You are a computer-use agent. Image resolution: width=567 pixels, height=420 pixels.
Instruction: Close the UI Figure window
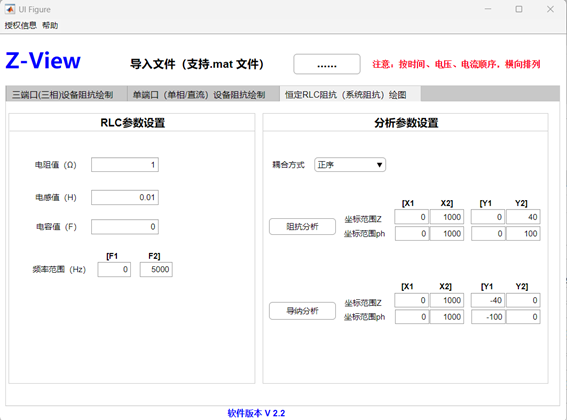coord(550,9)
